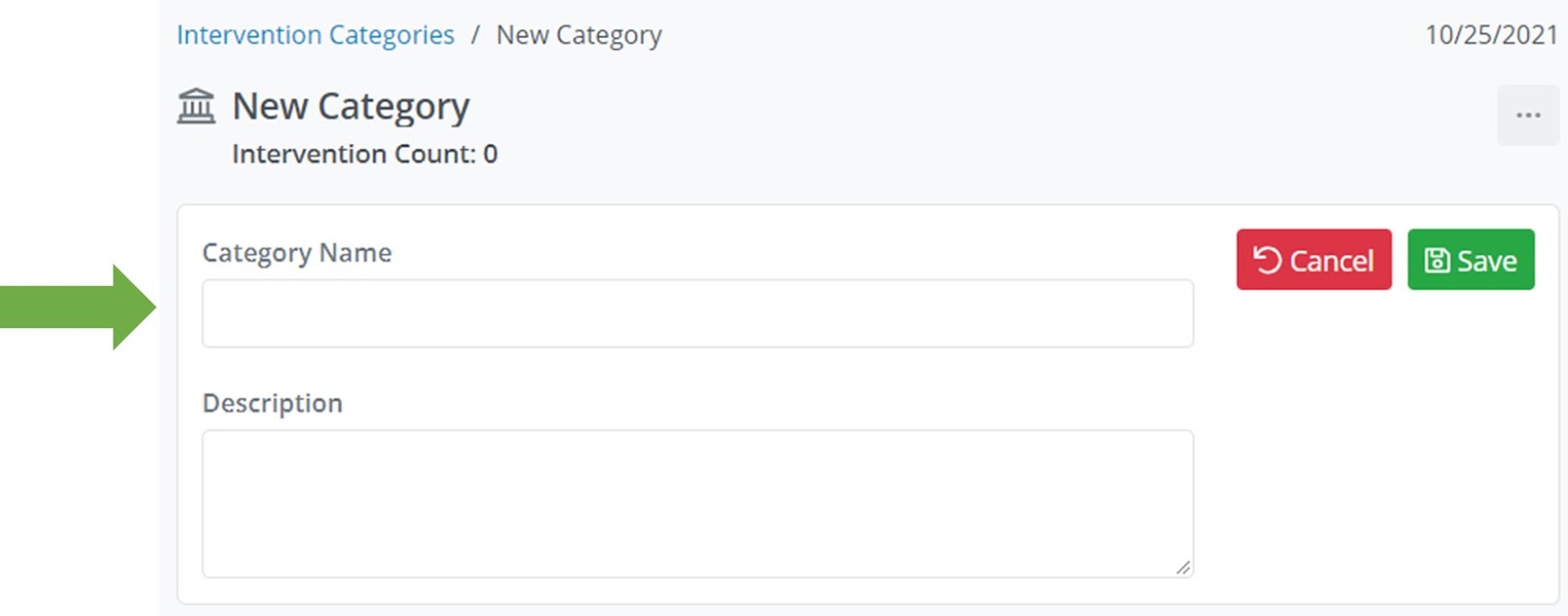The height and width of the screenshot is (616, 1568).
Task: Click the institution building icon
Action: [x=196, y=106]
